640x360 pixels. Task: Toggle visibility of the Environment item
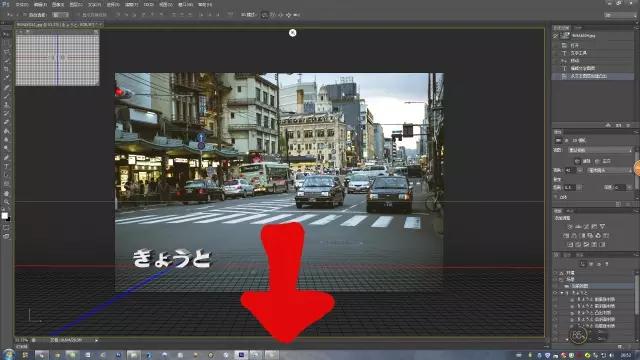pyautogui.click(x=555, y=273)
